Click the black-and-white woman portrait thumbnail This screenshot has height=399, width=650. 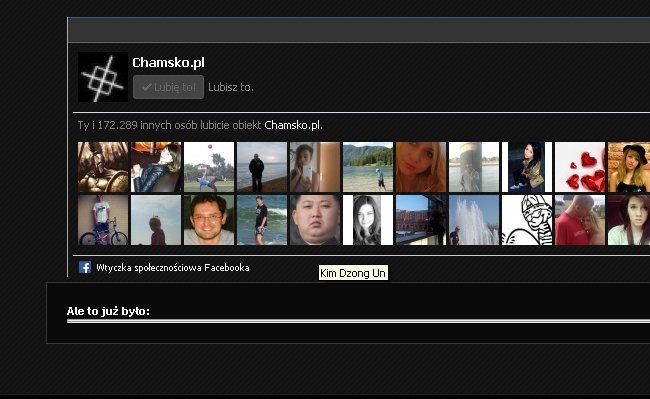coord(368,220)
